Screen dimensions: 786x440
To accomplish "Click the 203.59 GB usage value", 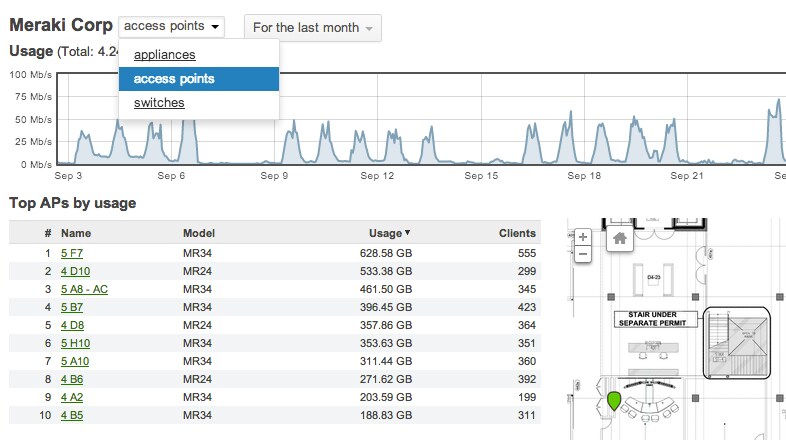I will click(x=385, y=397).
